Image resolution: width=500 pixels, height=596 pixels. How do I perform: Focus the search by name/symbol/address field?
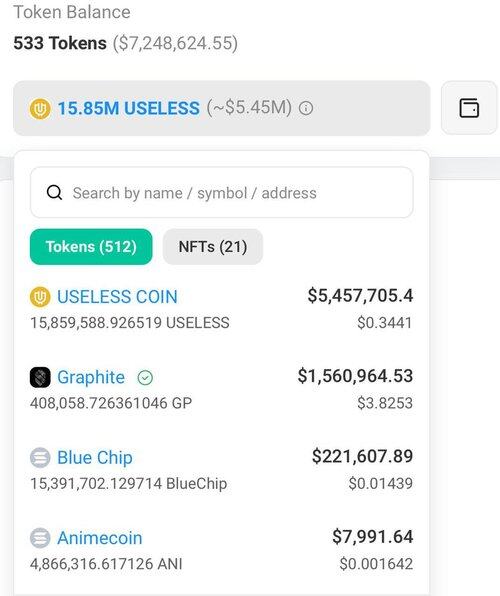tap(222, 192)
